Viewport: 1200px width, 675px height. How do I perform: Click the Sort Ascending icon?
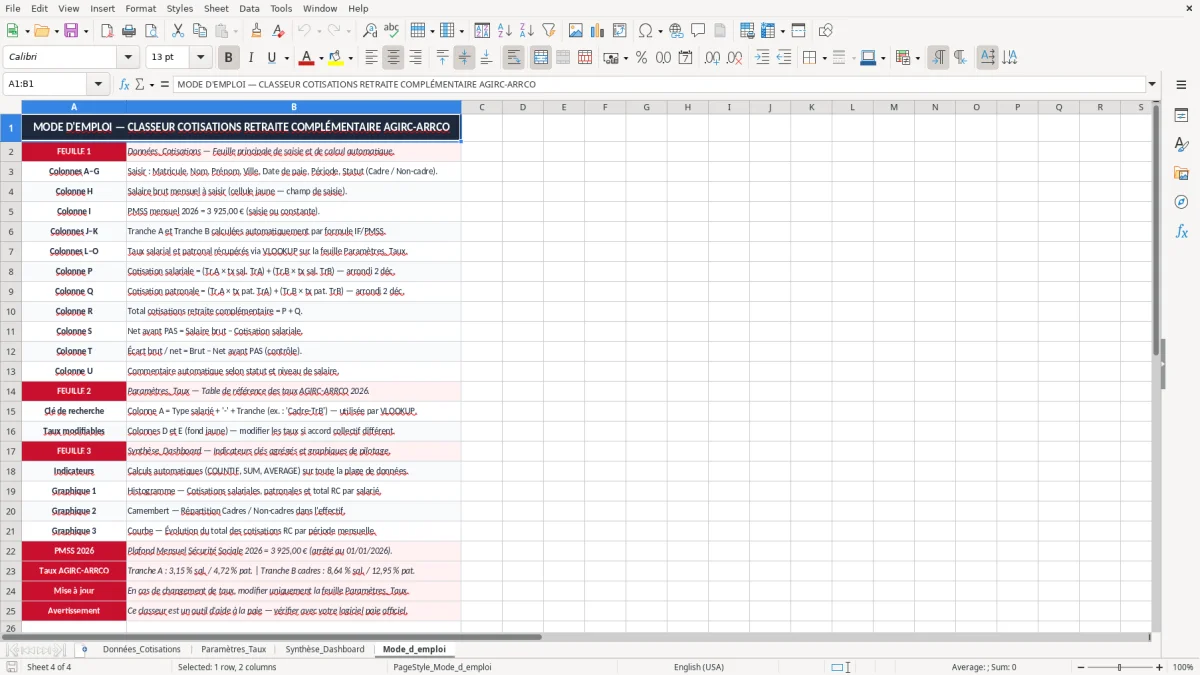505,31
